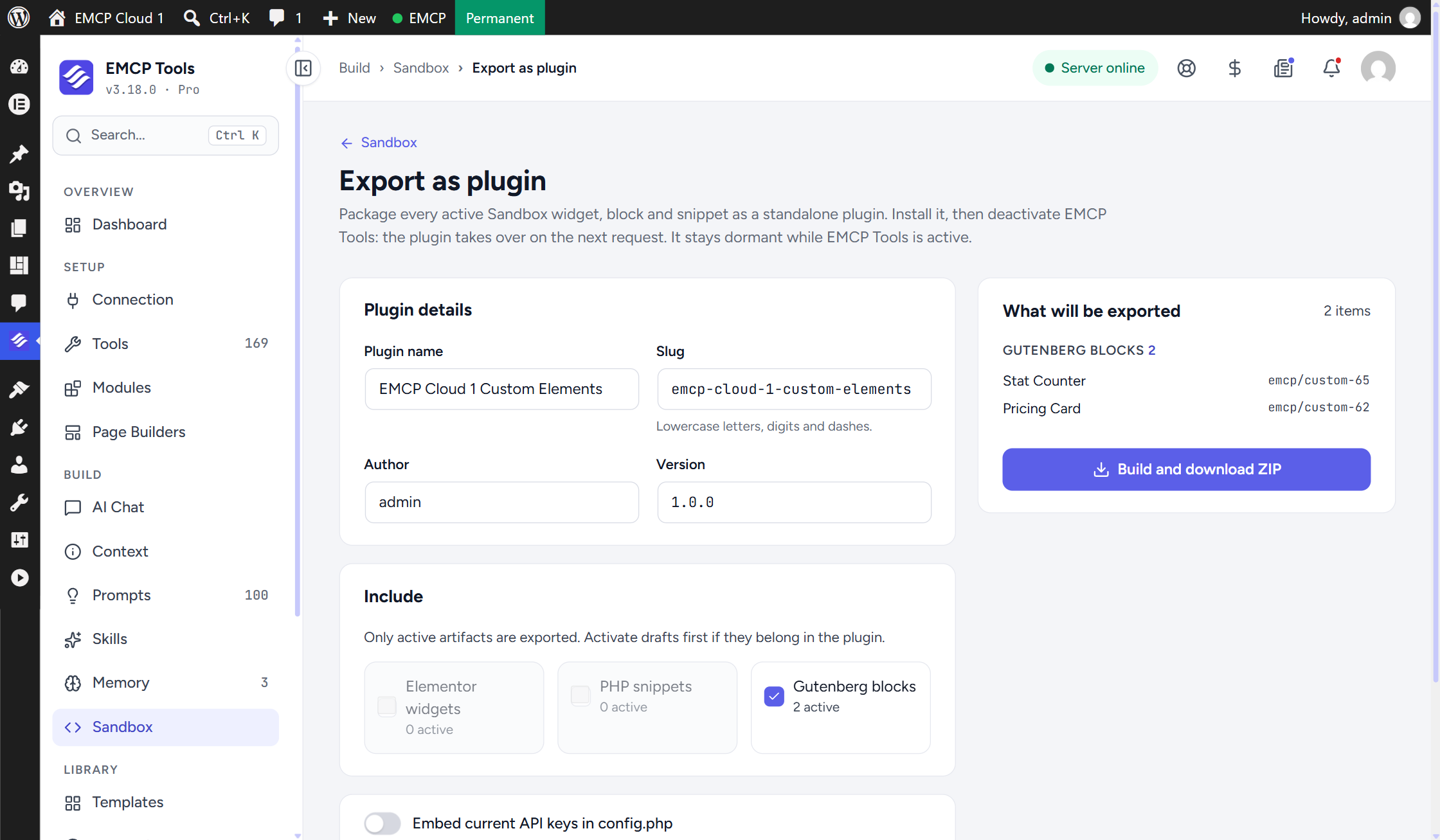The height and width of the screenshot is (840, 1440).
Task: Select the Permanent admin bar item
Action: (500, 17)
